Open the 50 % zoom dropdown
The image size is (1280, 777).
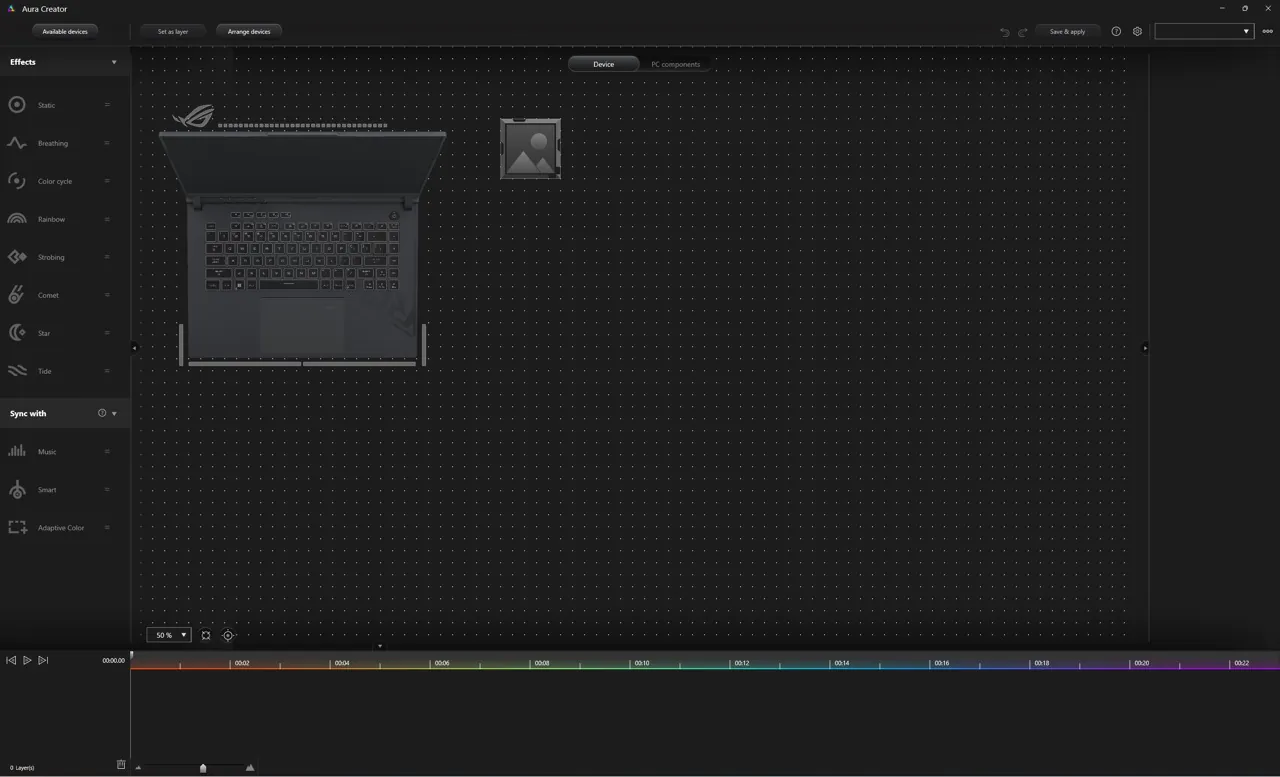pyautogui.click(x=169, y=635)
